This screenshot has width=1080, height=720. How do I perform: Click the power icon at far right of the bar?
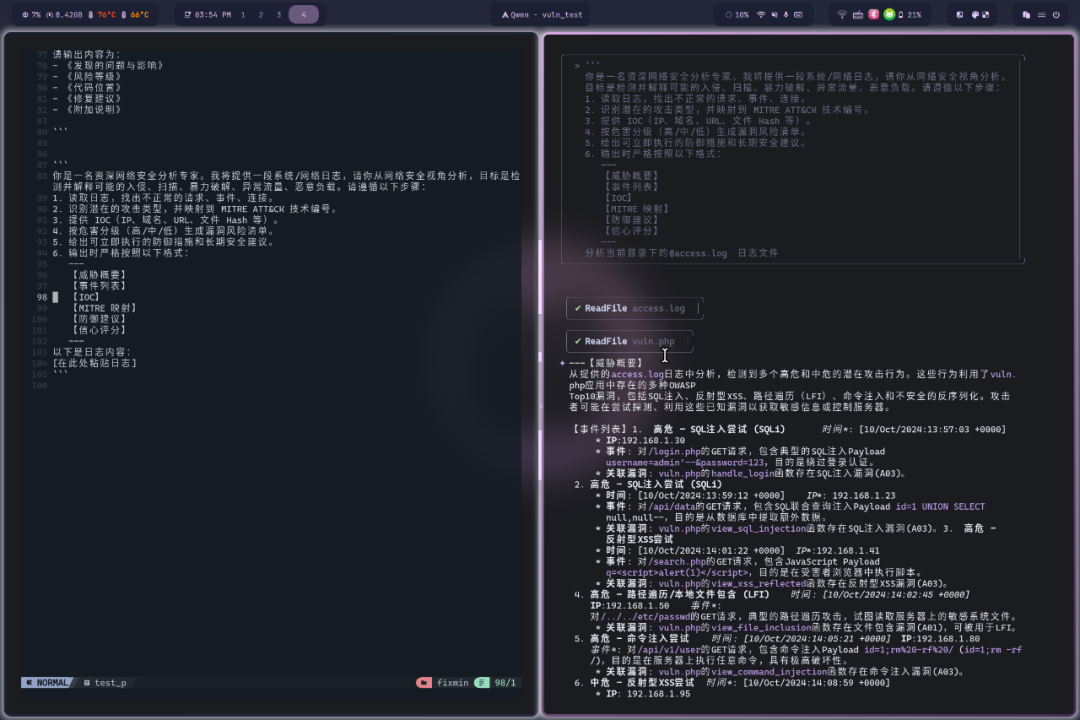[x=1057, y=14]
